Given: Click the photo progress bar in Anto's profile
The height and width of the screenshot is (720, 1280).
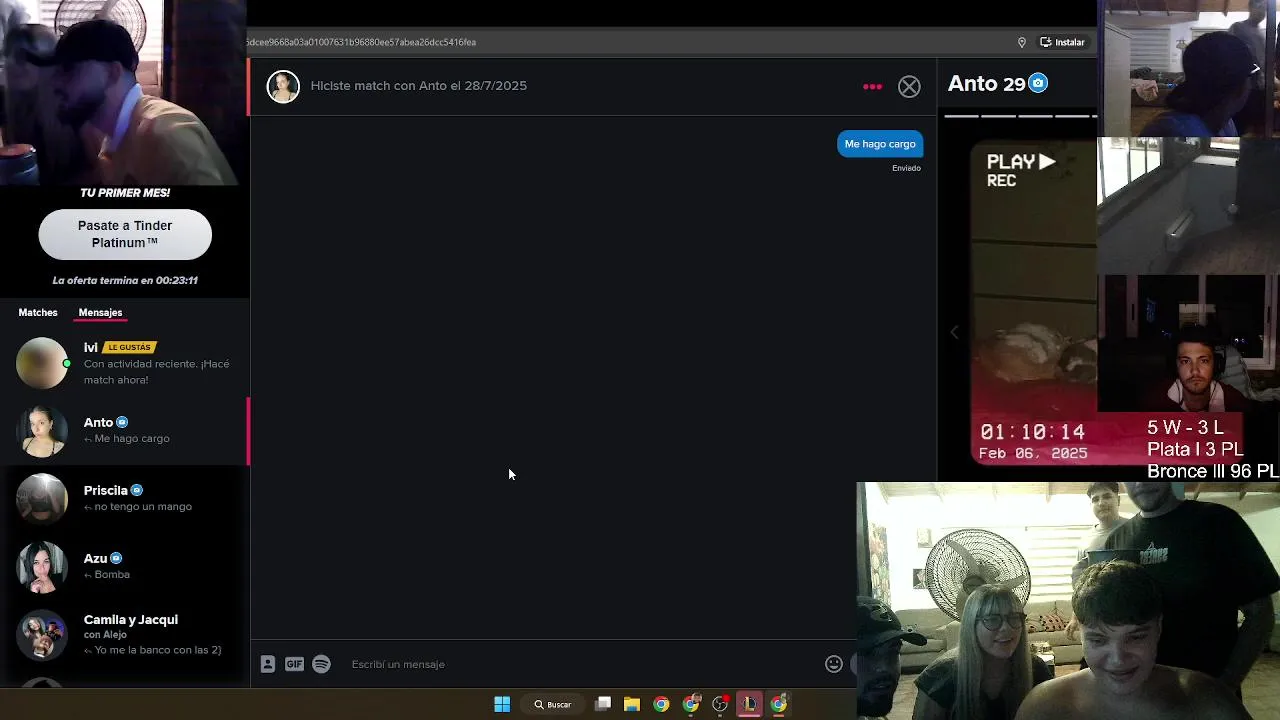Looking at the screenshot, I should [x=1020, y=116].
